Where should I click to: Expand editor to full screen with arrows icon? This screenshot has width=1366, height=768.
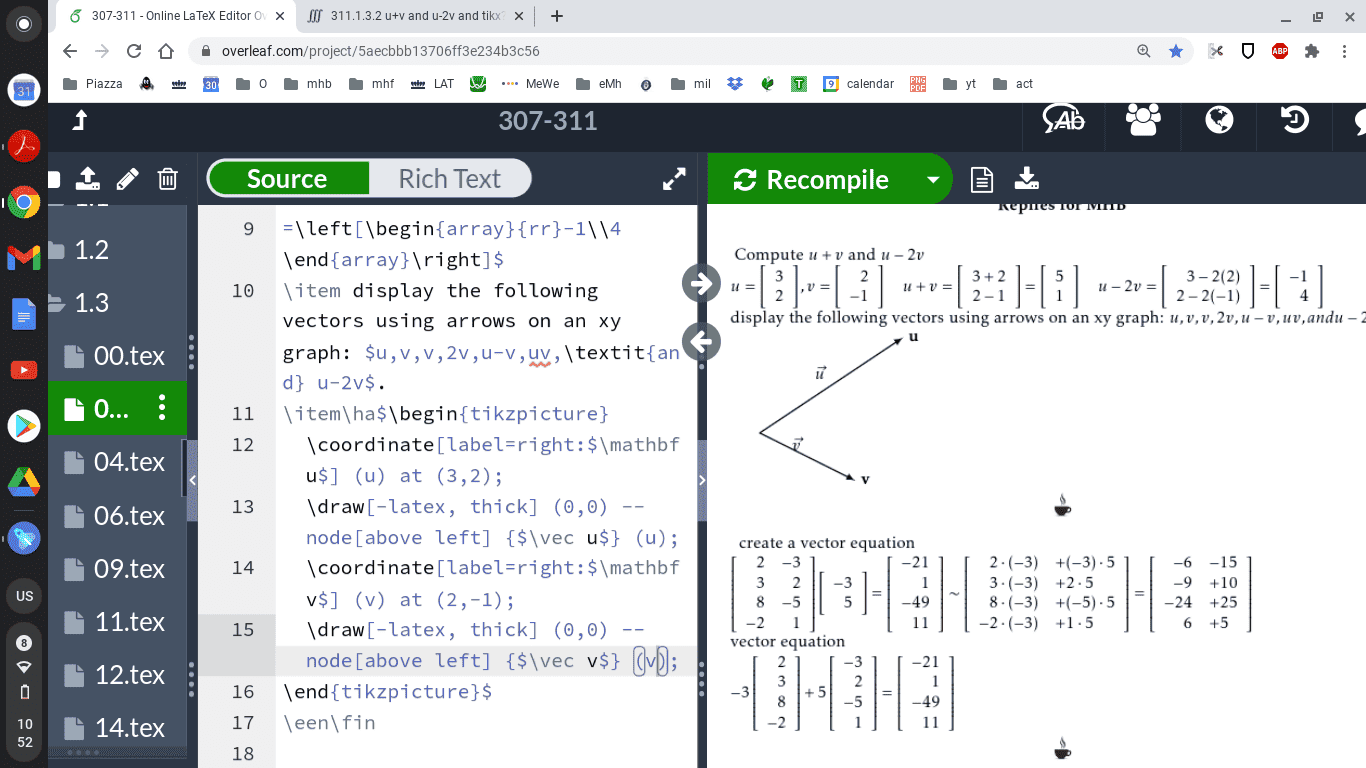tap(675, 179)
